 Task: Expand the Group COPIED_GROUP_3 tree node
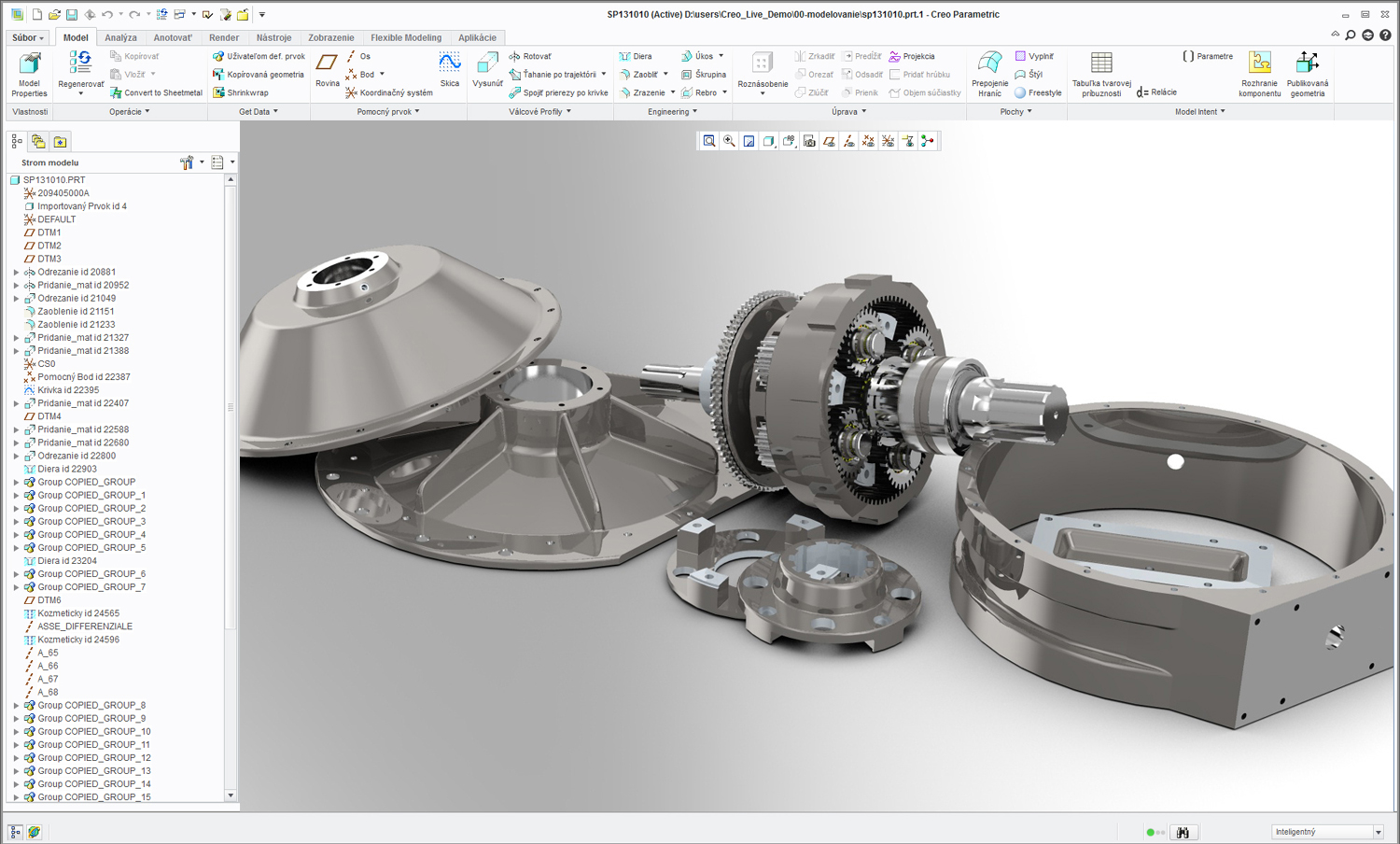16,522
